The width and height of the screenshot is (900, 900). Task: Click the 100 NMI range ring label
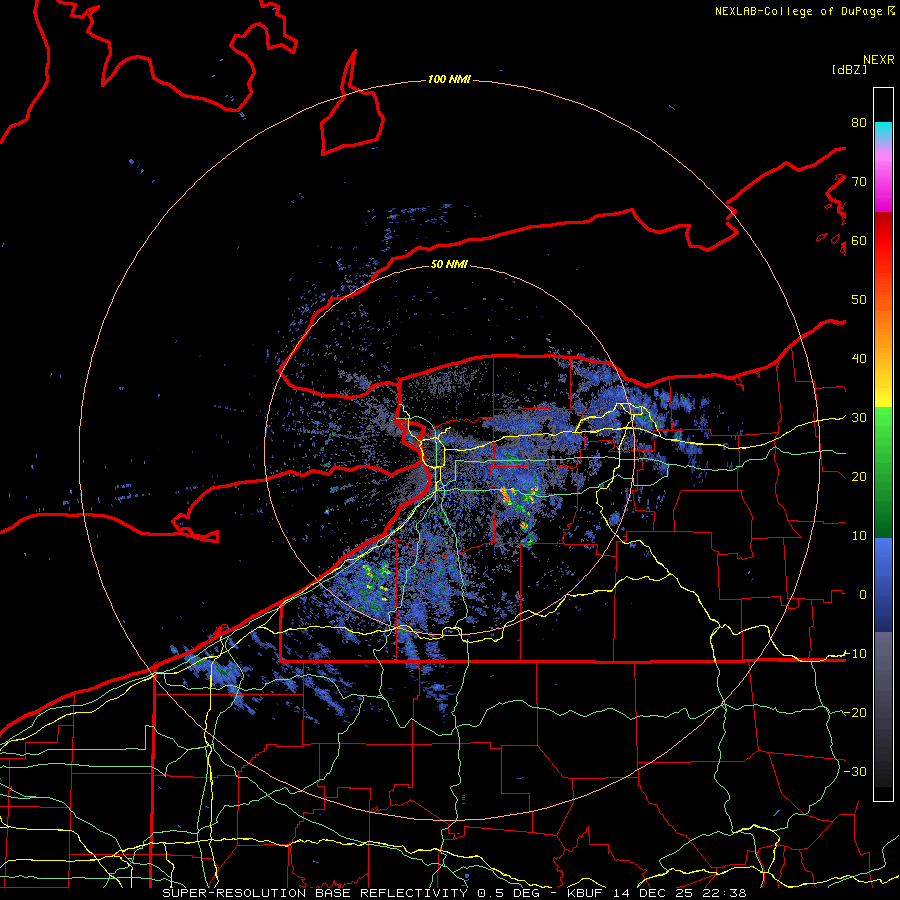tap(449, 79)
